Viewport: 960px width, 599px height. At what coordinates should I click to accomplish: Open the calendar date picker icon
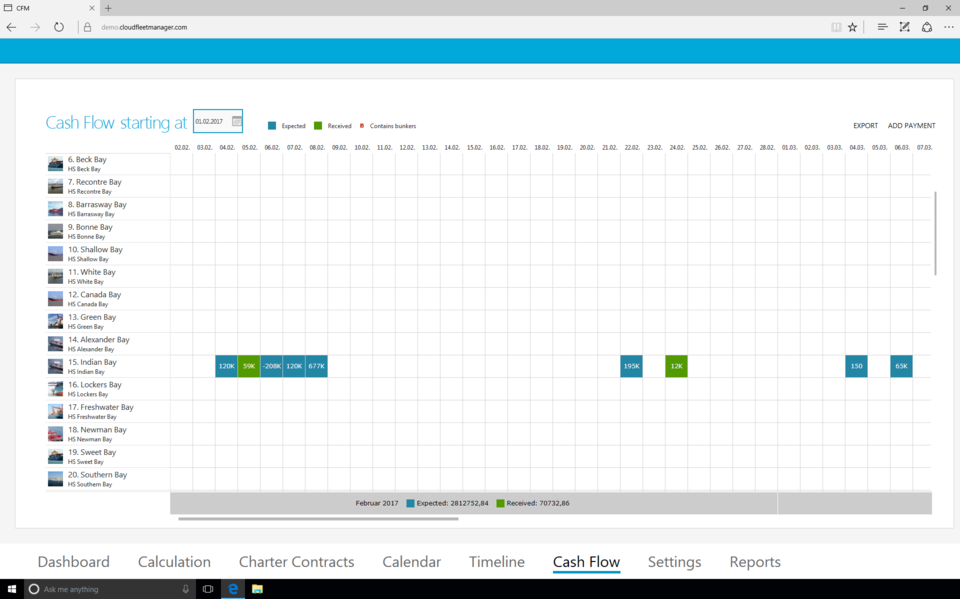click(236, 121)
